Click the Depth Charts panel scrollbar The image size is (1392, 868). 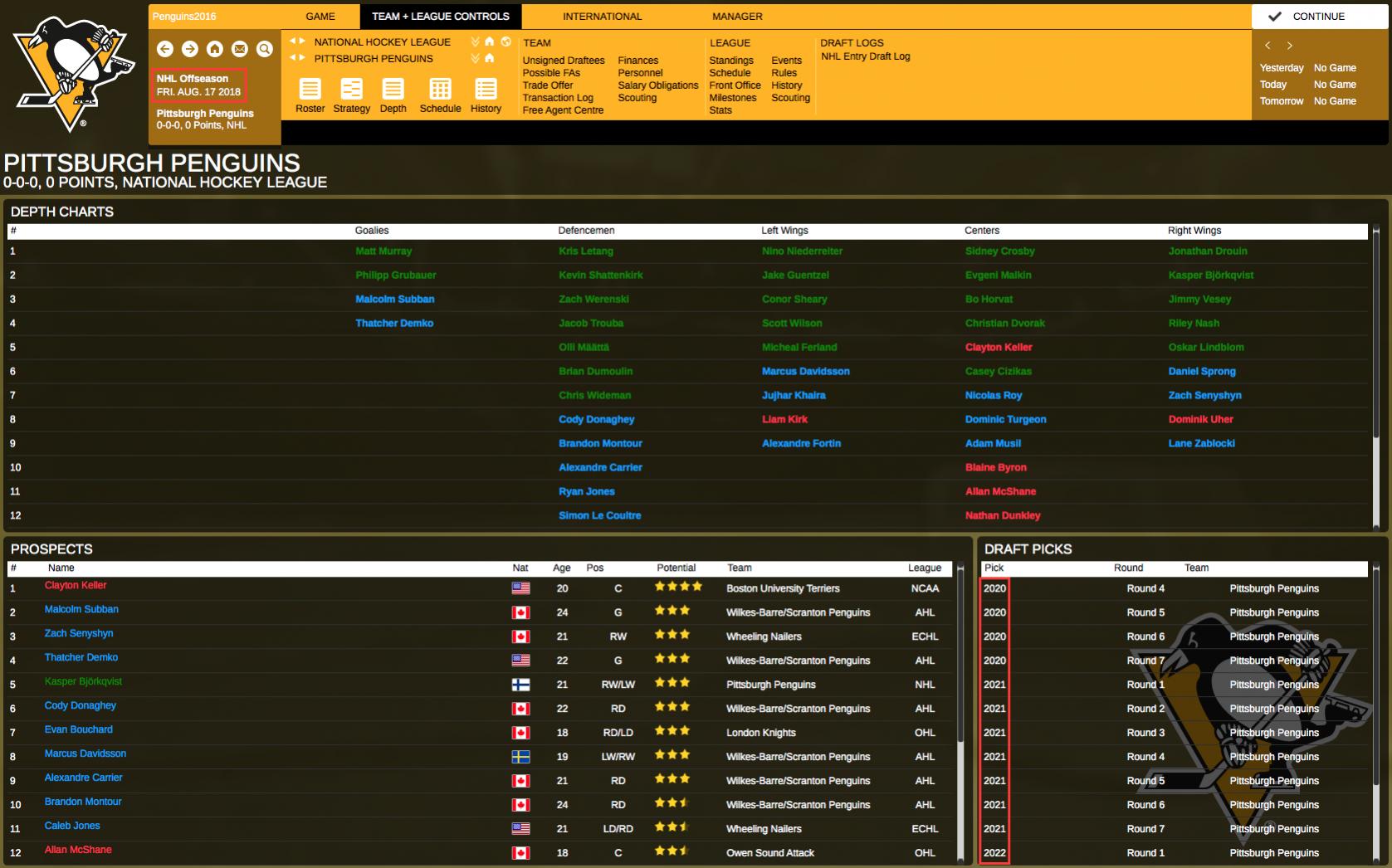coord(1375,378)
